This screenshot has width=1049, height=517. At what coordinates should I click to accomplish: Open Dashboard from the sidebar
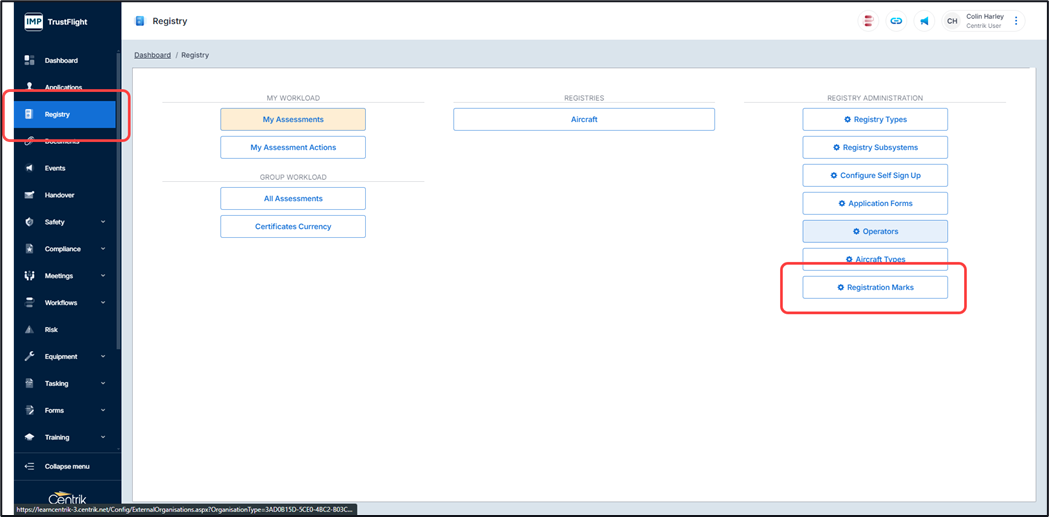[x=65, y=60]
